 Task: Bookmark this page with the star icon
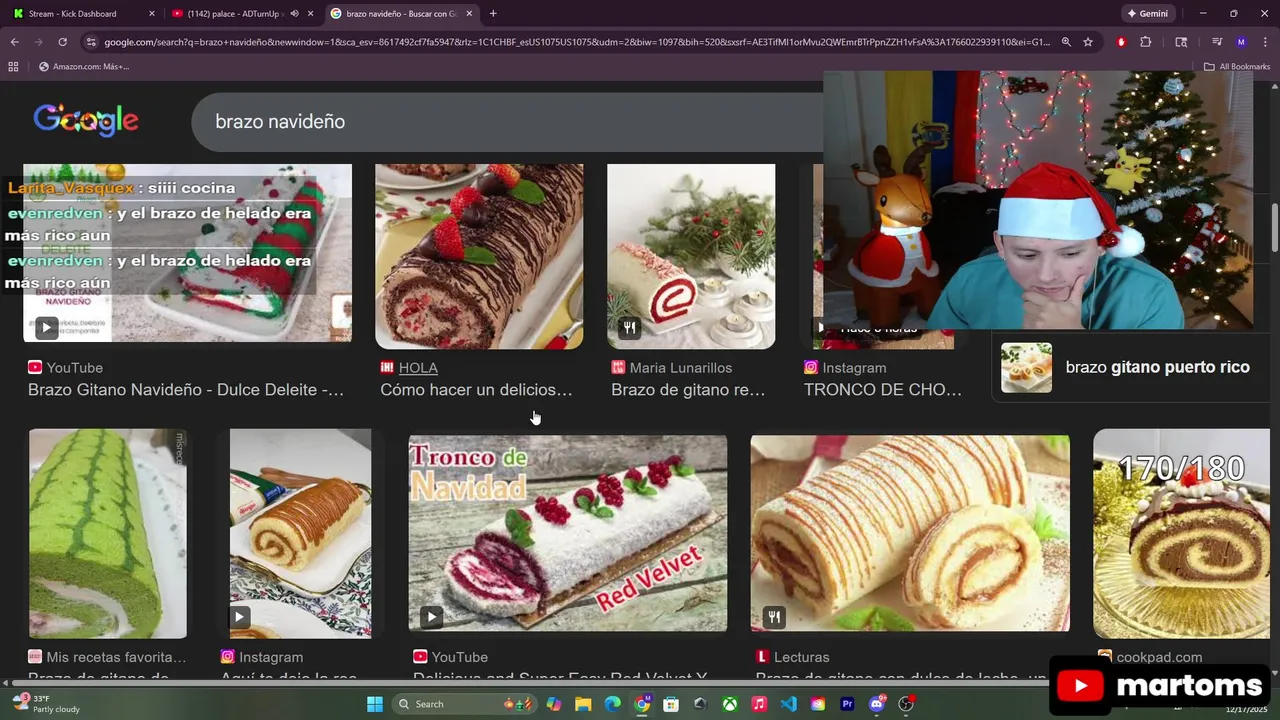tap(1088, 42)
